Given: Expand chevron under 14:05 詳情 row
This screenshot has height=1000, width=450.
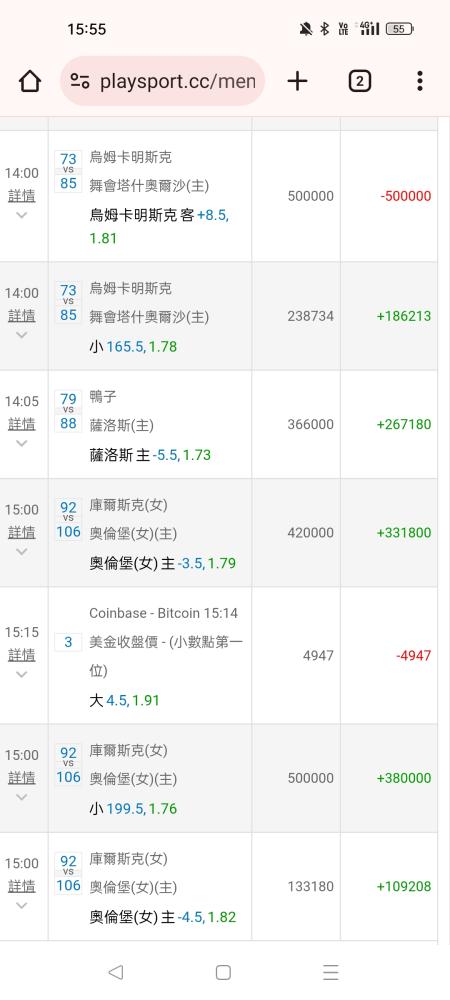Looking at the screenshot, I should [22, 443].
